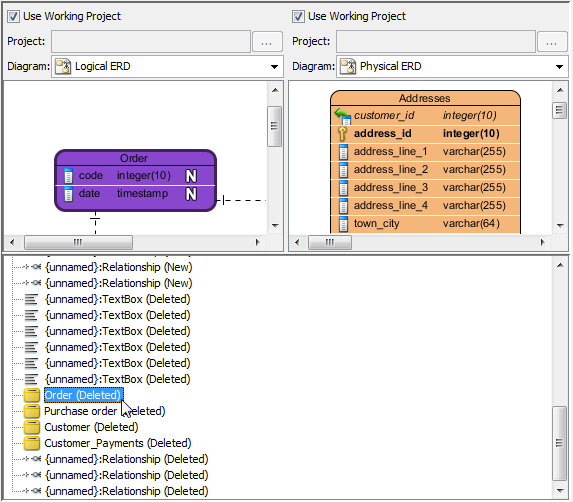Click left diagram scroll up arrow
573x502 pixels.
click(276, 90)
